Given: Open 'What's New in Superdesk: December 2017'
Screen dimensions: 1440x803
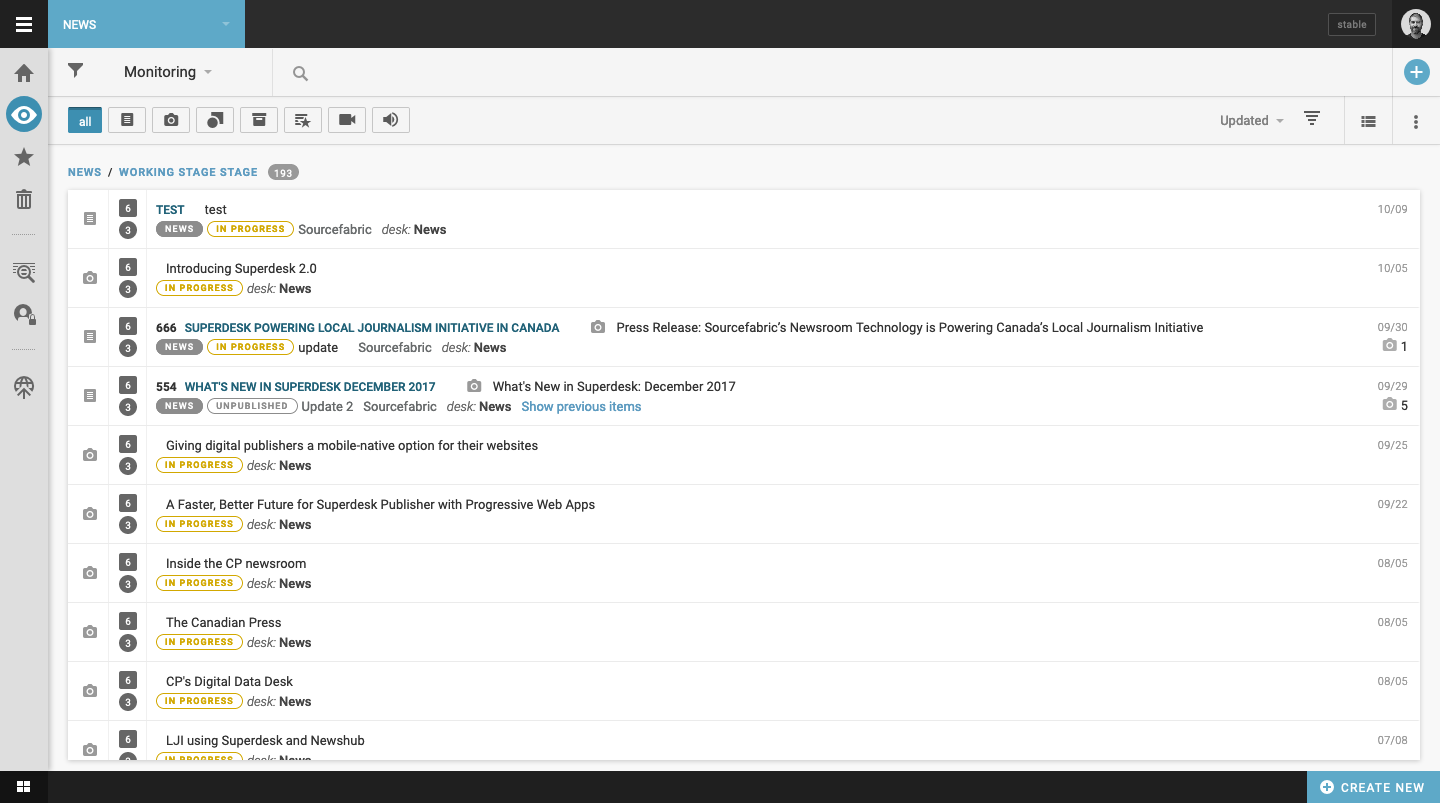Looking at the screenshot, I should 614,387.
